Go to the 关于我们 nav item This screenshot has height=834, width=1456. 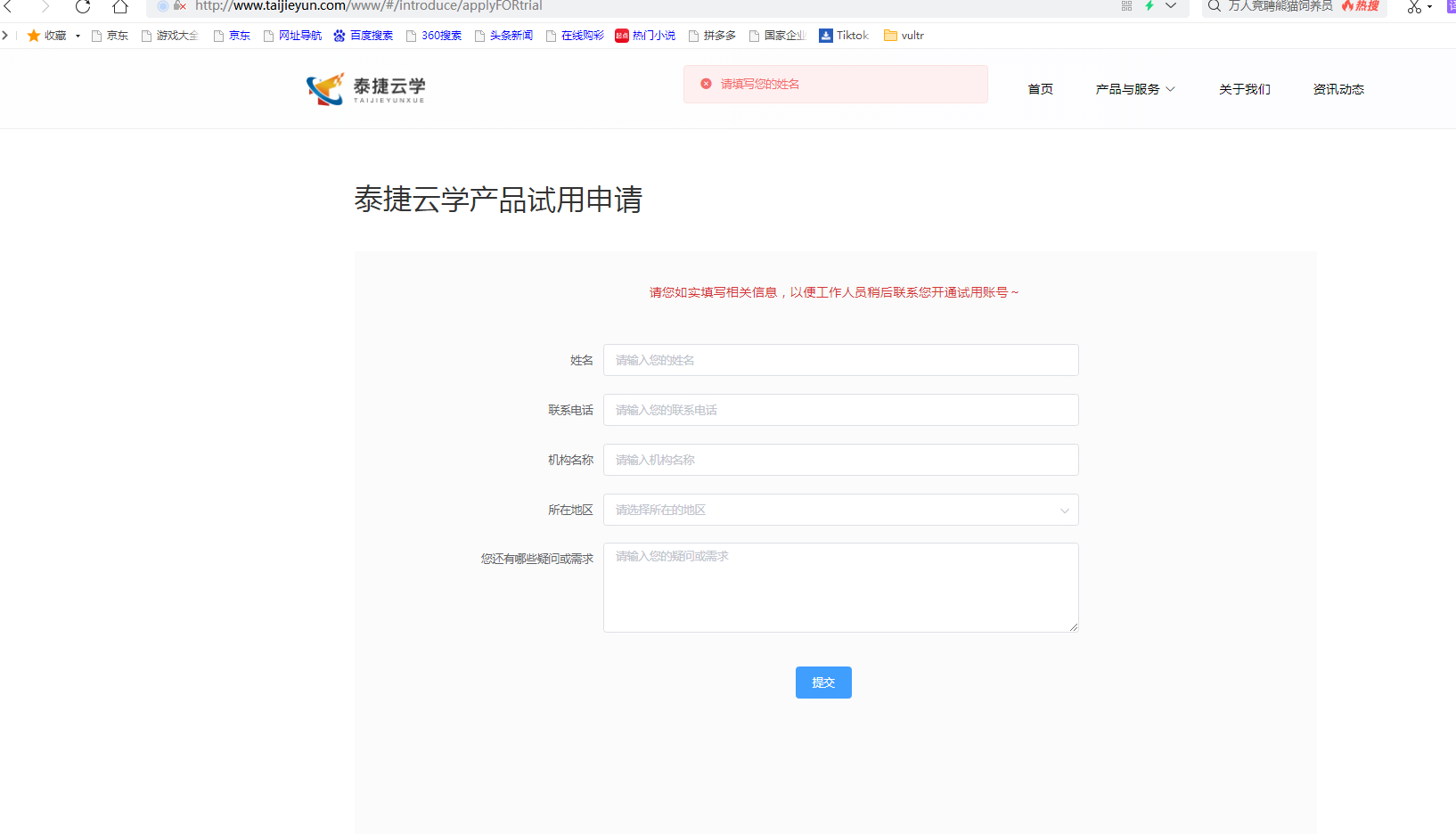[x=1245, y=89]
